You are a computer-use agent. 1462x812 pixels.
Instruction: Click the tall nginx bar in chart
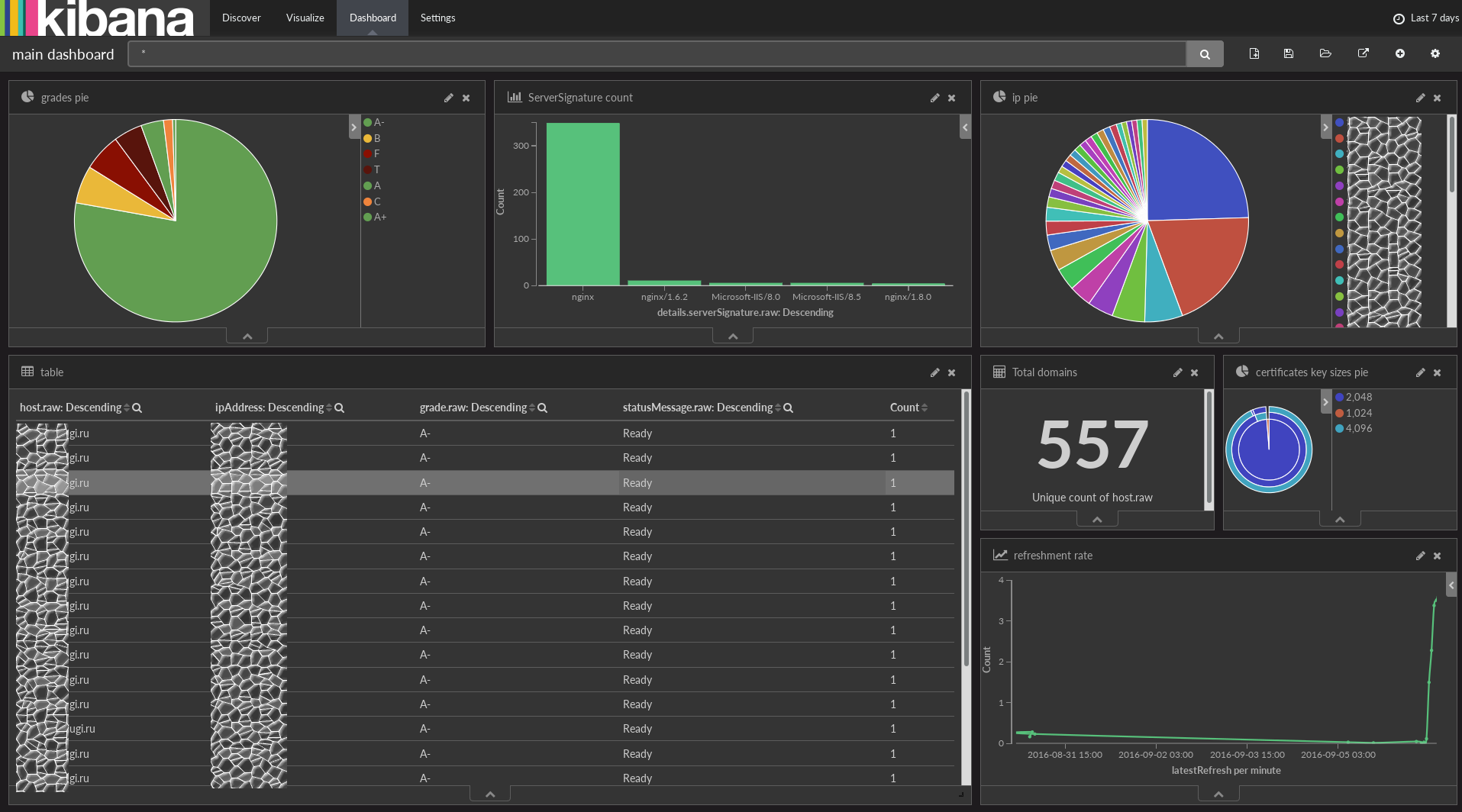583,205
